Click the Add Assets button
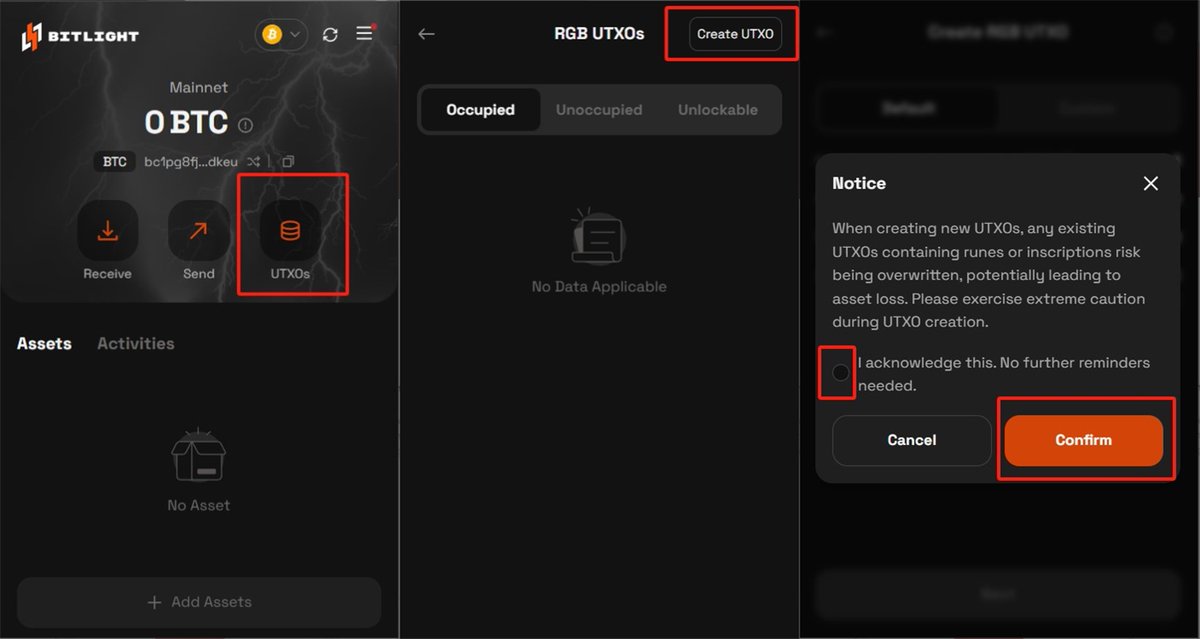 [199, 602]
